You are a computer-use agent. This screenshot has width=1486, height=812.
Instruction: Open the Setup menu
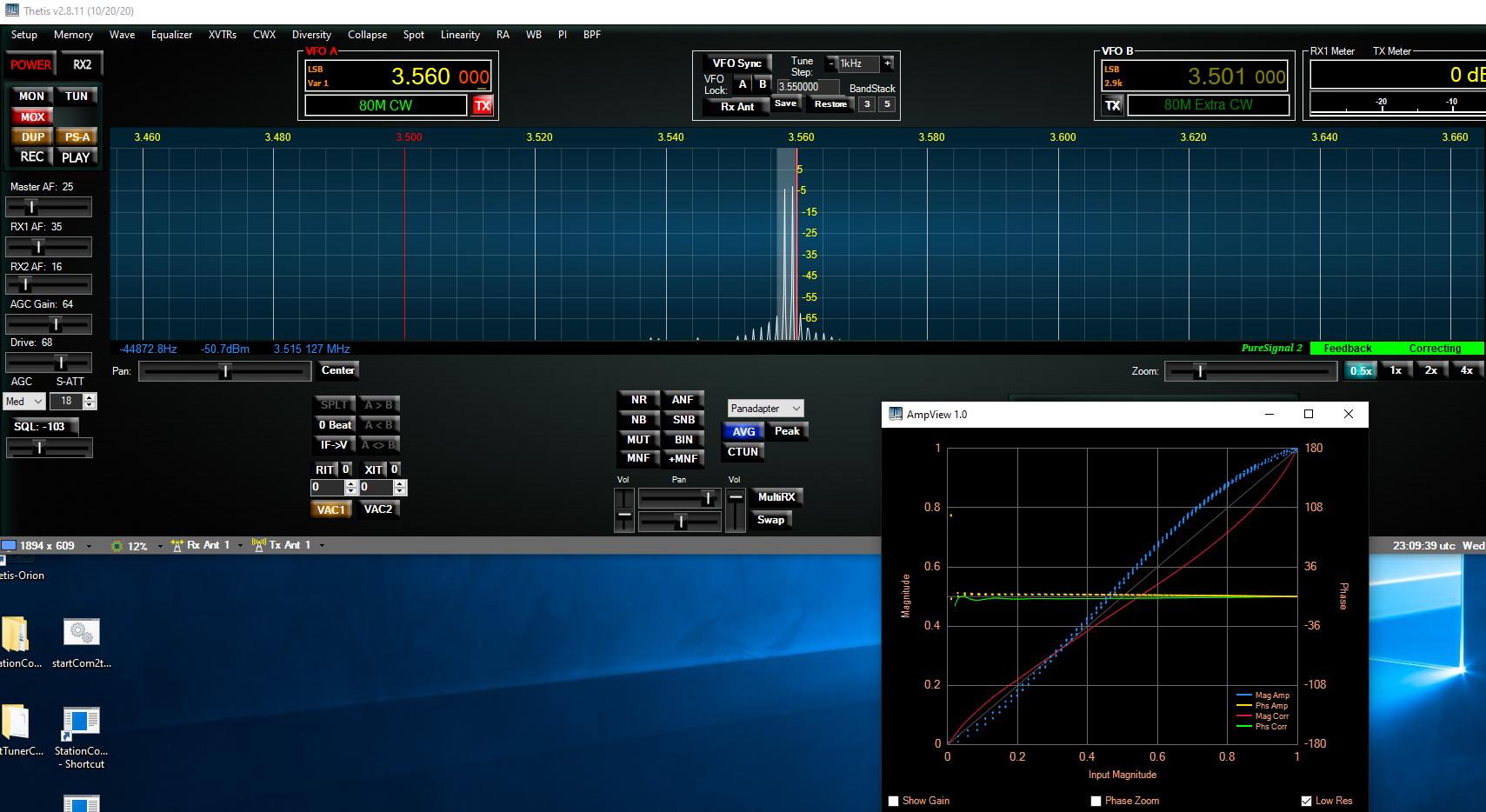(24, 35)
